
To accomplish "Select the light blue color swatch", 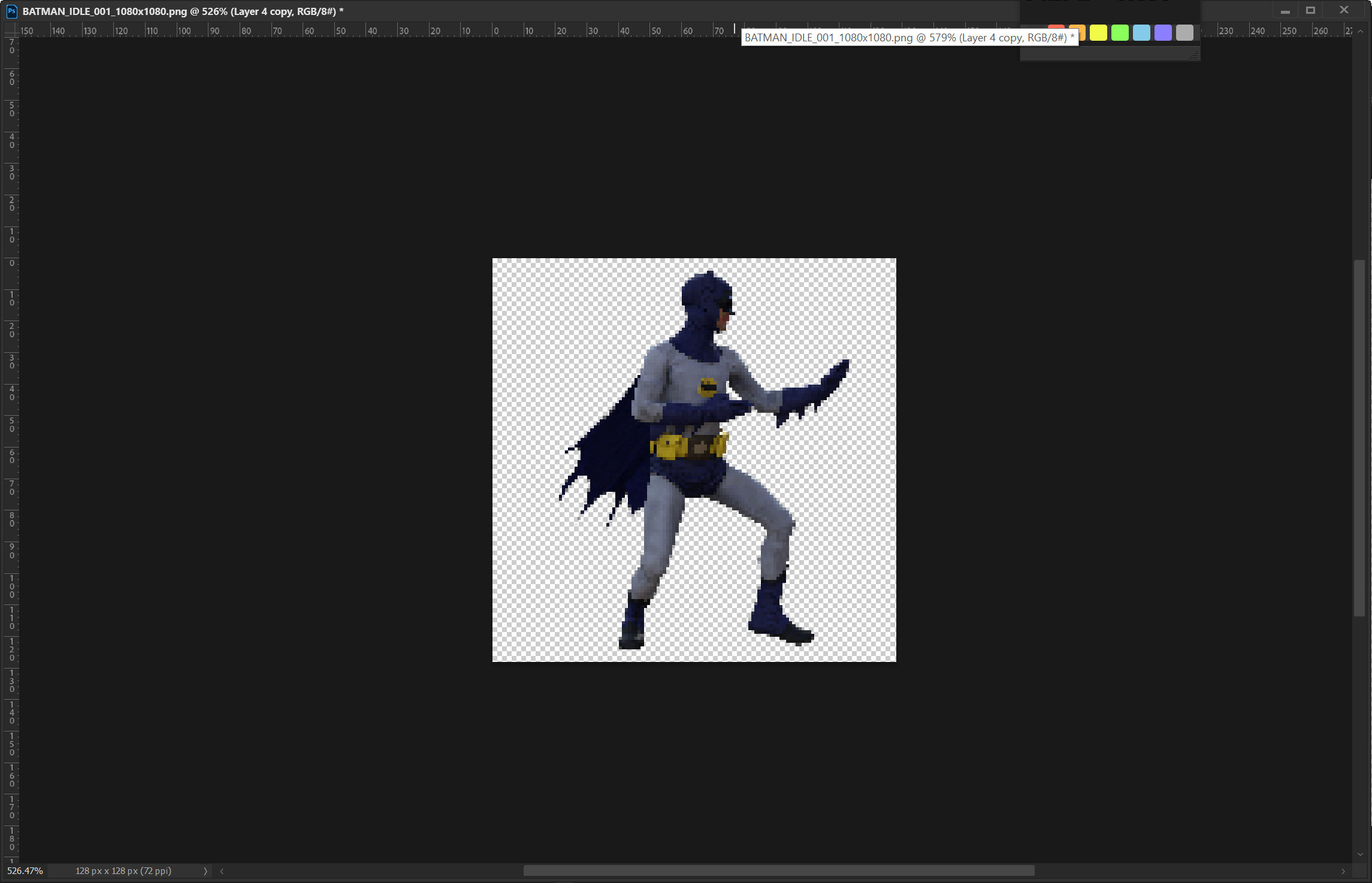I will [1141, 33].
